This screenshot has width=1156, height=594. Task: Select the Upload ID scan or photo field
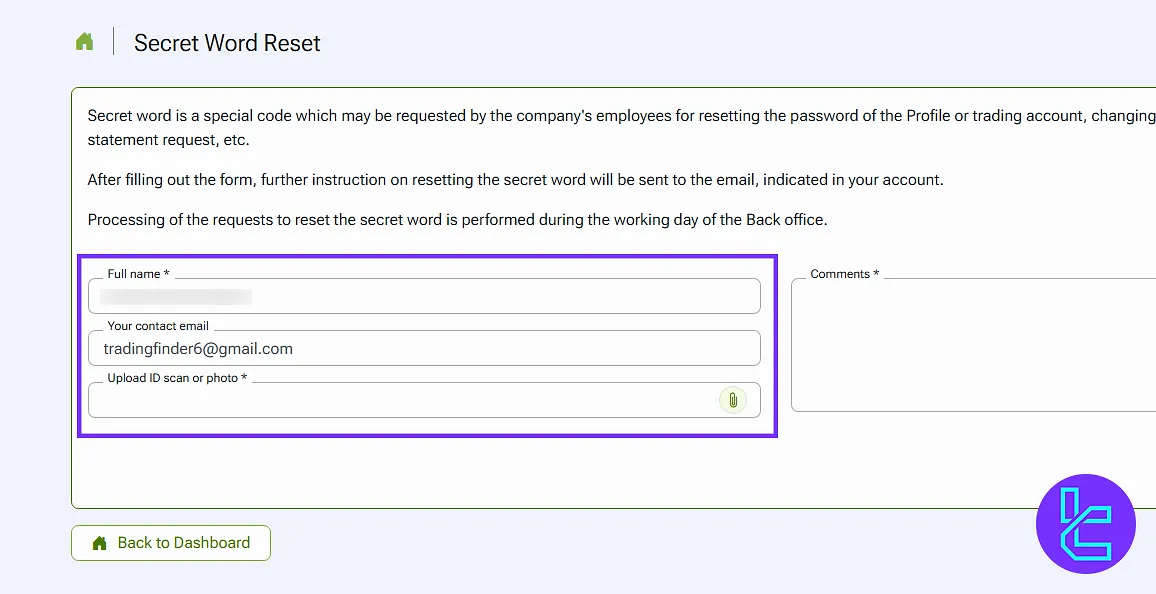400,401
